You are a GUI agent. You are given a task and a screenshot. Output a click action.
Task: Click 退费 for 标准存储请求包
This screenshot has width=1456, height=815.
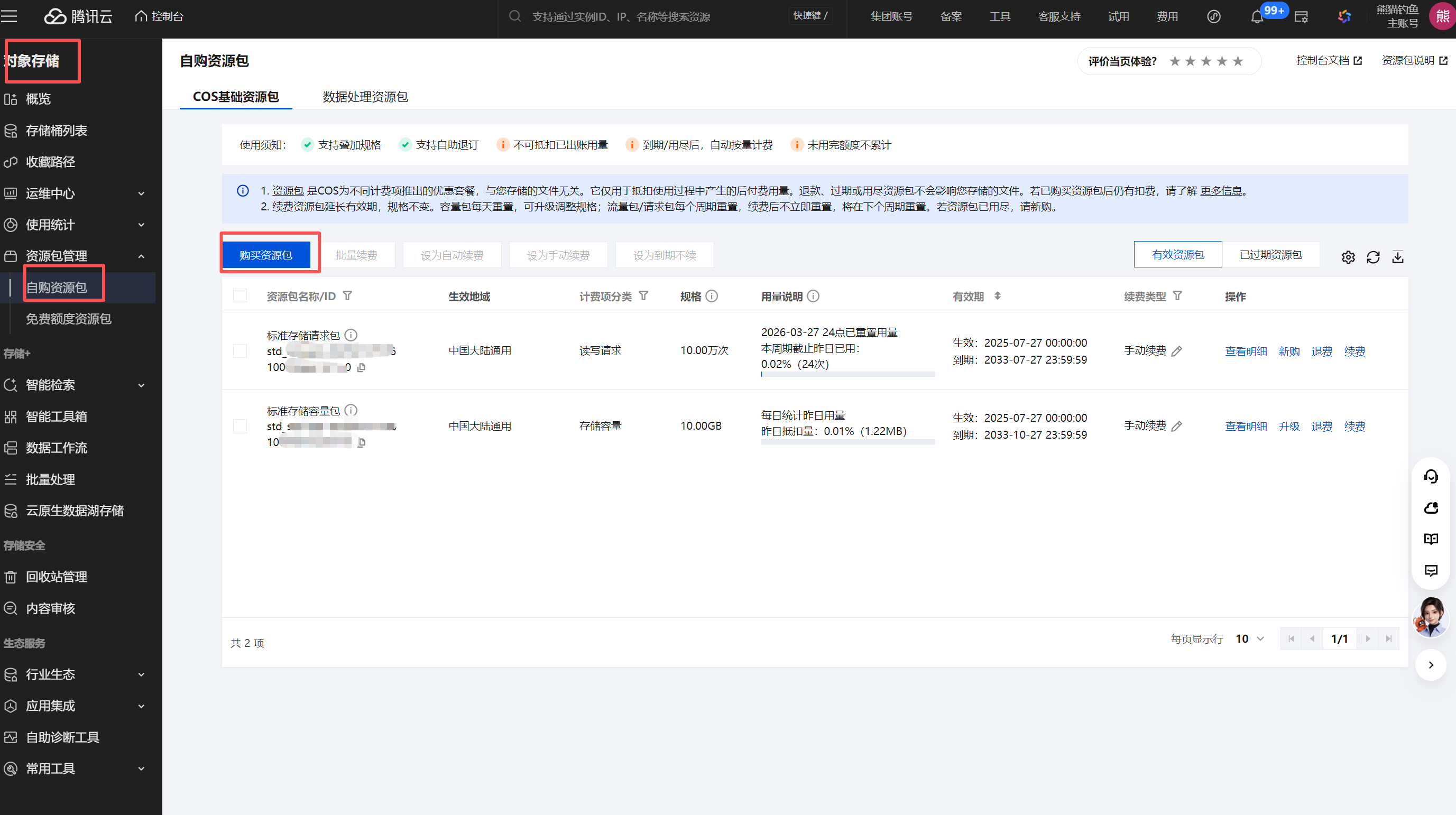tap(1322, 351)
